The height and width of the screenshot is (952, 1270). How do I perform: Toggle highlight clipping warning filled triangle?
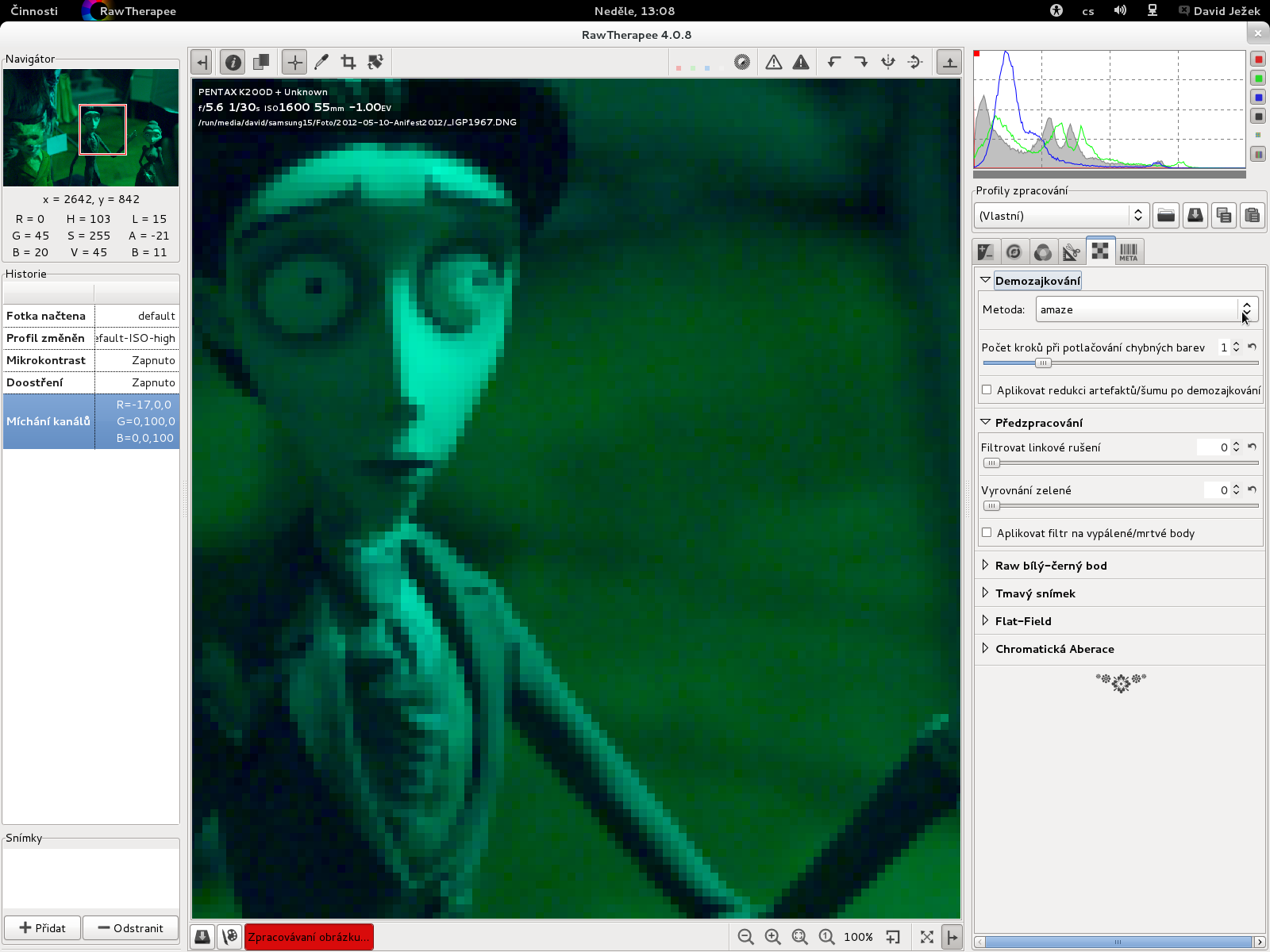801,62
